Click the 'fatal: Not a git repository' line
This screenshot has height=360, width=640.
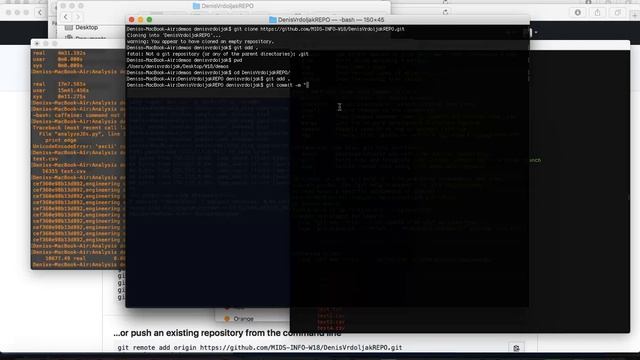218,54
